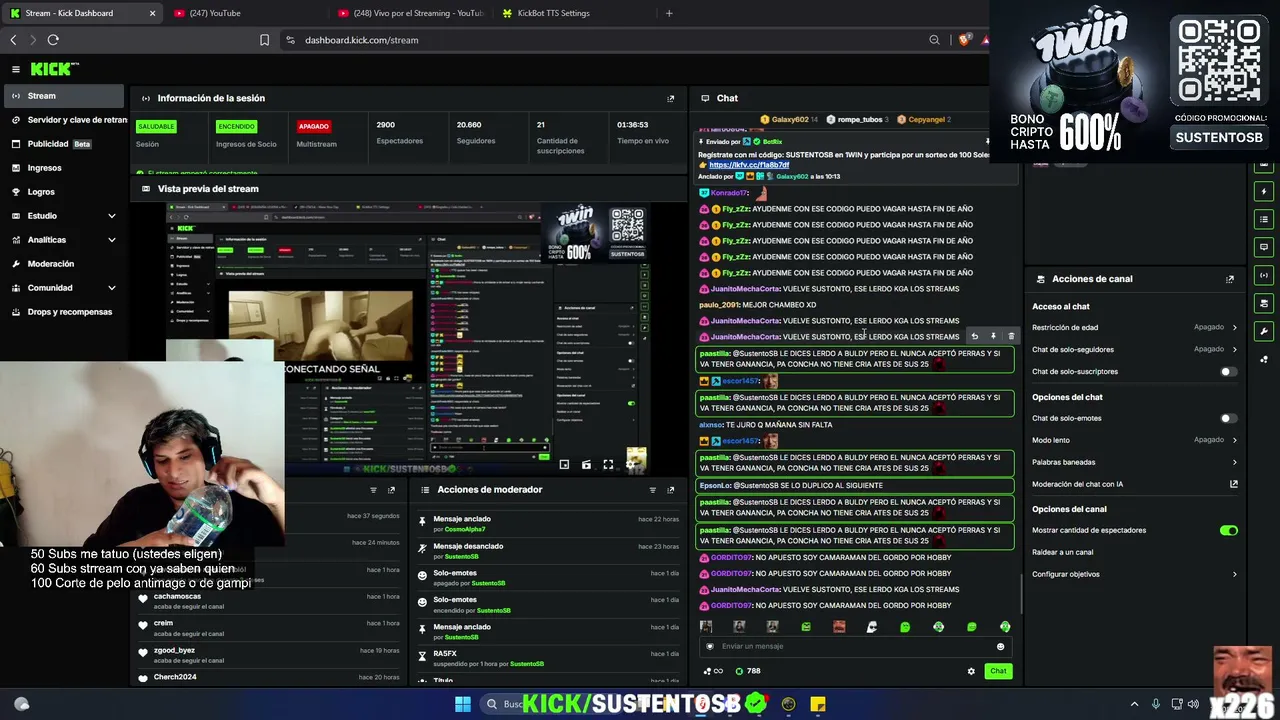The height and width of the screenshot is (720, 1280).
Task: Pop out the activity feed panel
Action: point(391,490)
